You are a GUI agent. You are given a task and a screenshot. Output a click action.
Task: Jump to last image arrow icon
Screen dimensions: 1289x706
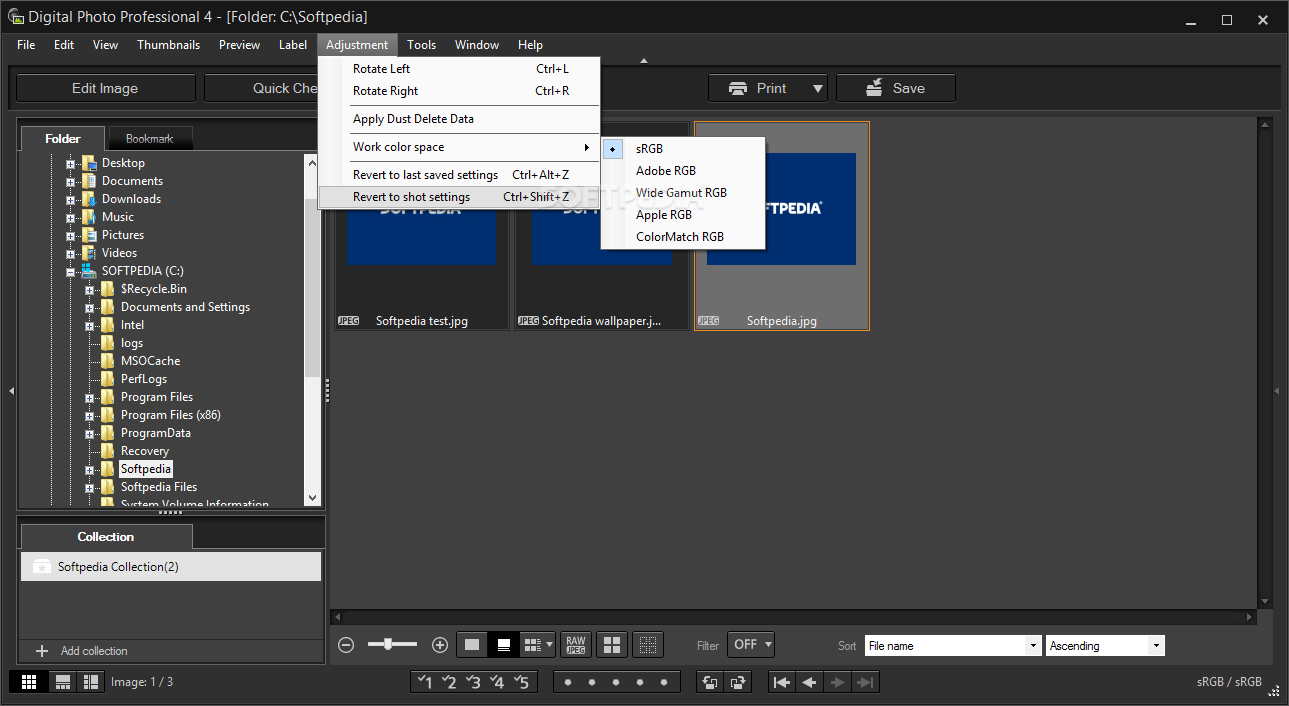pos(866,682)
